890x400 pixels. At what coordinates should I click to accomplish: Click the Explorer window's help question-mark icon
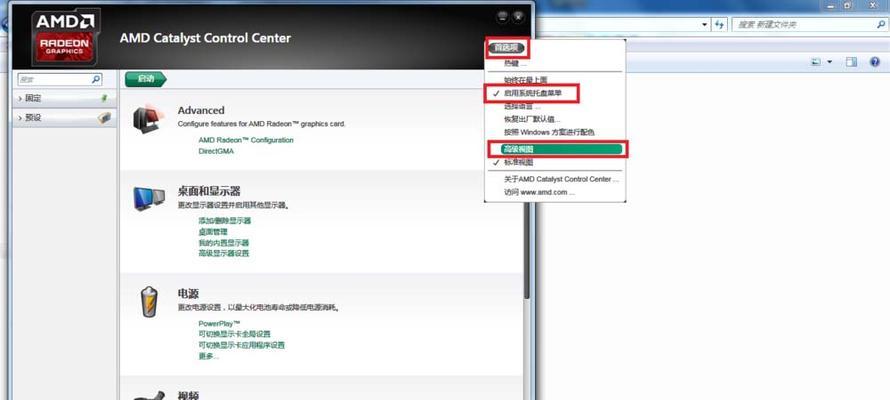(875, 62)
